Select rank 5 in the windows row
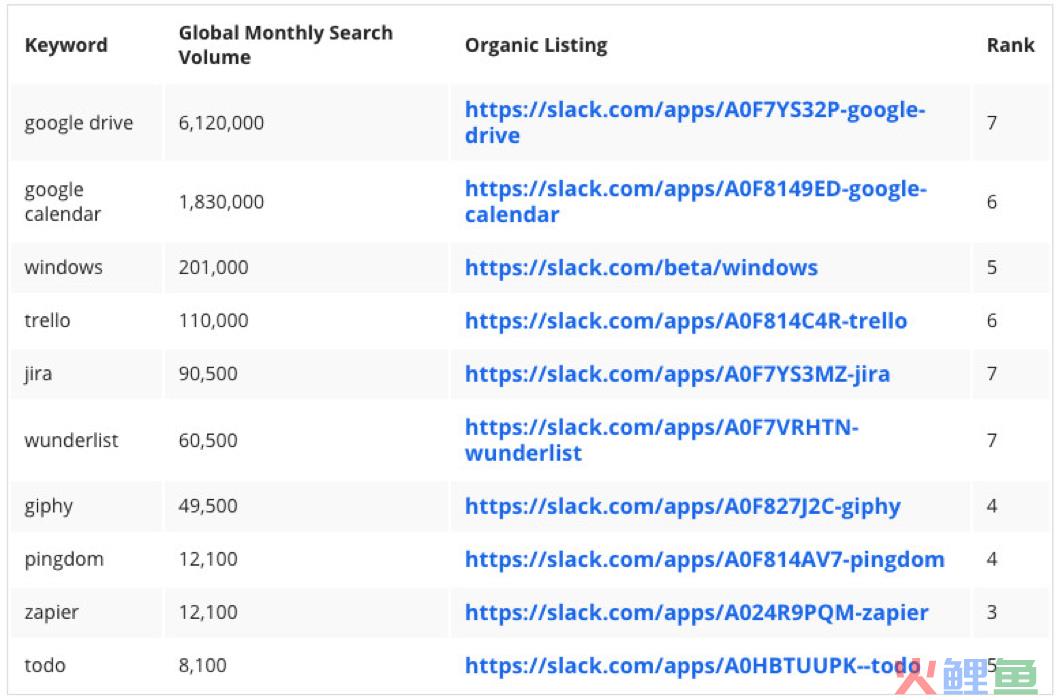Image resolution: width=1062 pixels, height=700 pixels. point(992,267)
